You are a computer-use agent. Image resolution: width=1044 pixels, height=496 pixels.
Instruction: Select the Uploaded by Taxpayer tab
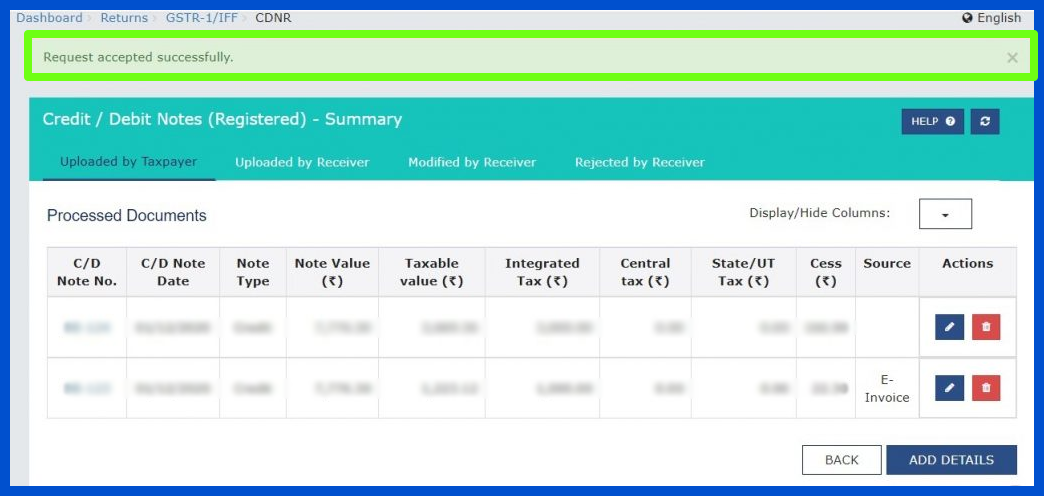tap(129, 162)
